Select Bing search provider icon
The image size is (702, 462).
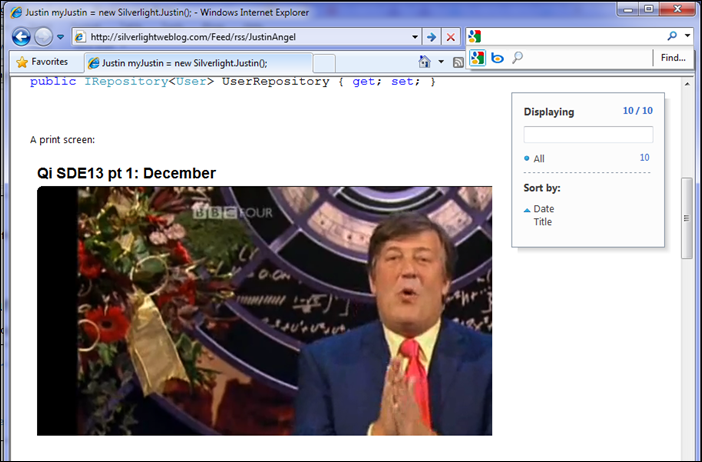coord(497,58)
